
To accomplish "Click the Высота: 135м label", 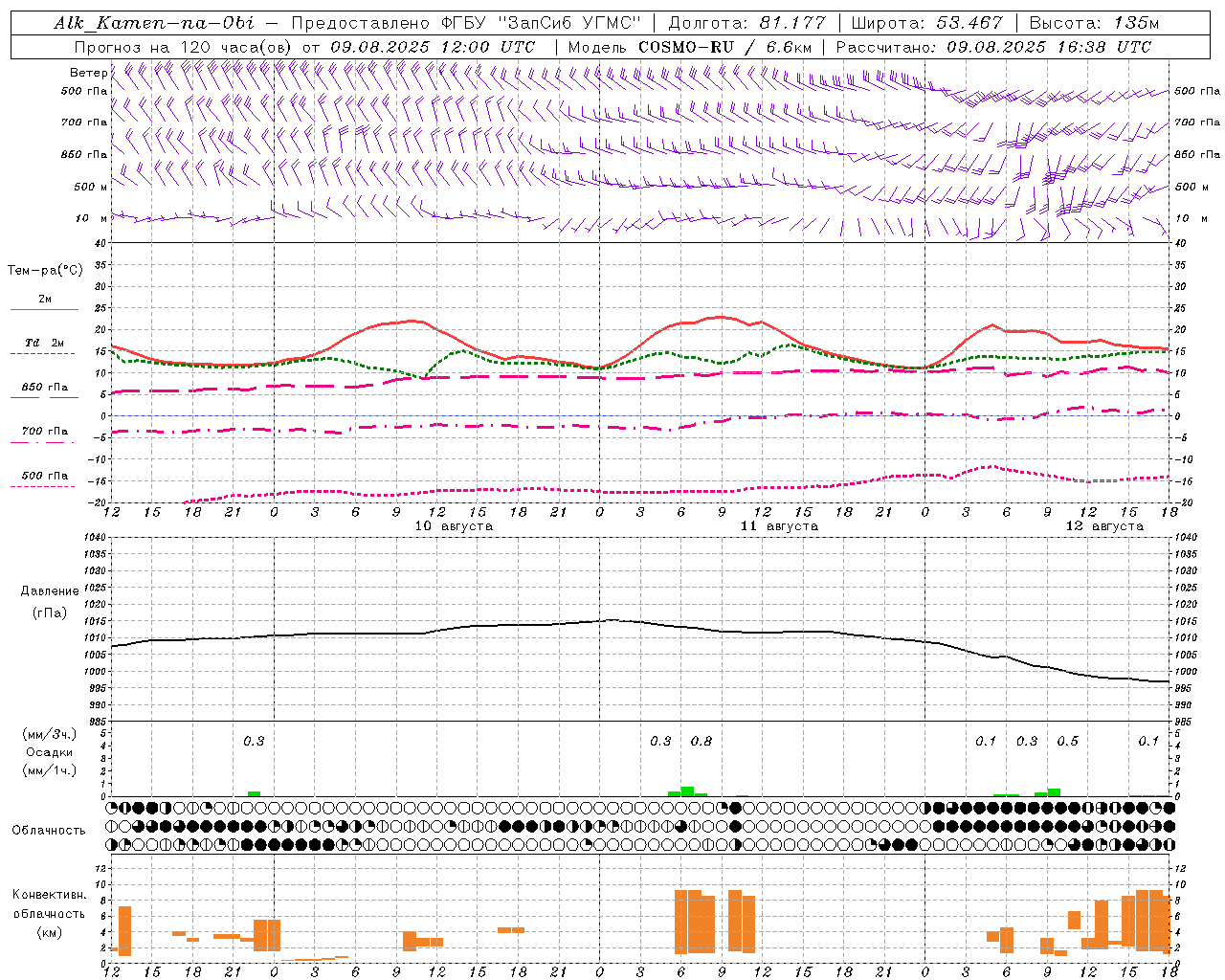I will tap(1094, 23).
